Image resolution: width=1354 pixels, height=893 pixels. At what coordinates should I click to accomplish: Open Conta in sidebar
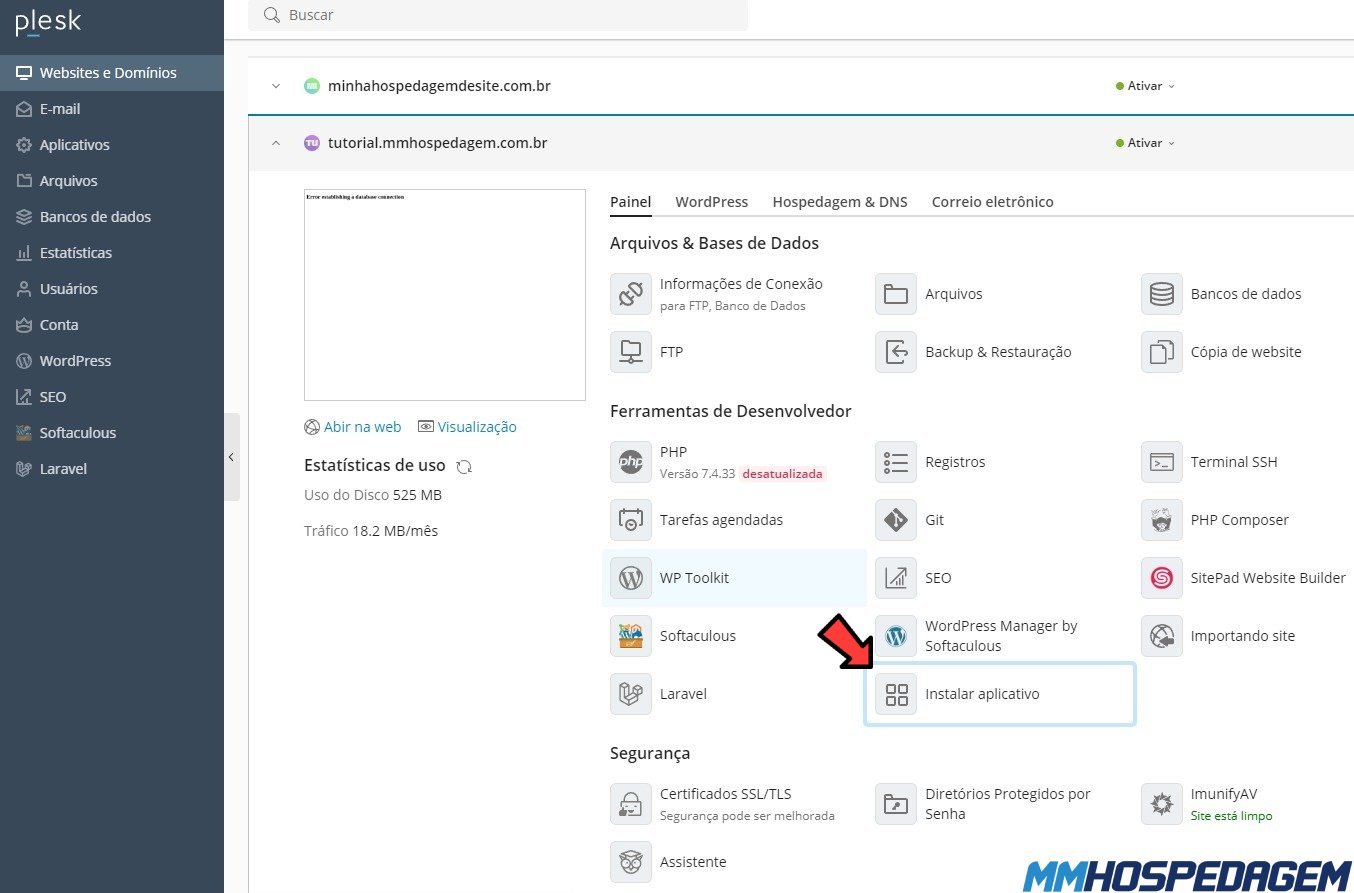tap(112, 325)
